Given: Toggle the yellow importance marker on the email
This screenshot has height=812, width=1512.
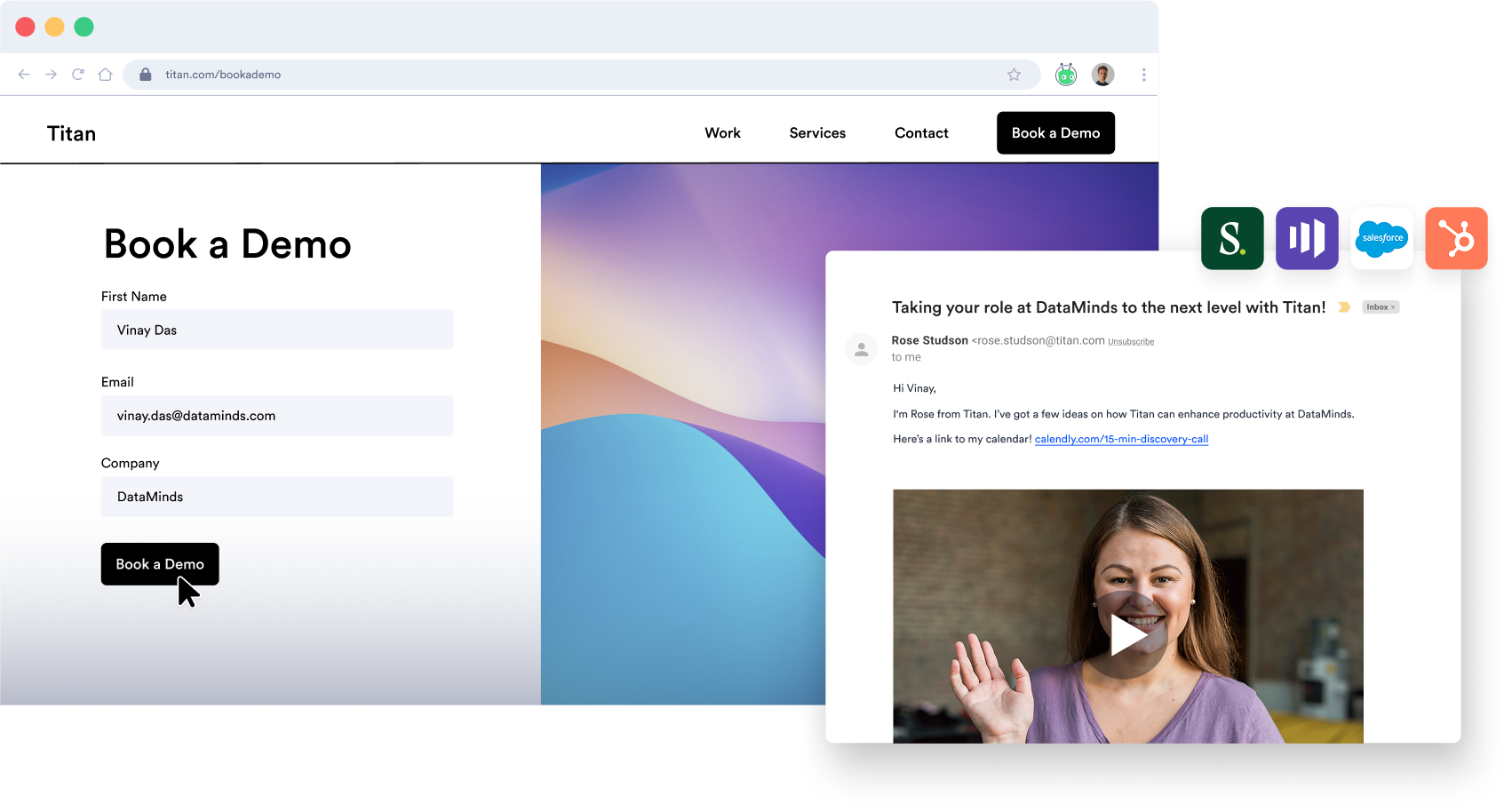Looking at the screenshot, I should 1344,306.
